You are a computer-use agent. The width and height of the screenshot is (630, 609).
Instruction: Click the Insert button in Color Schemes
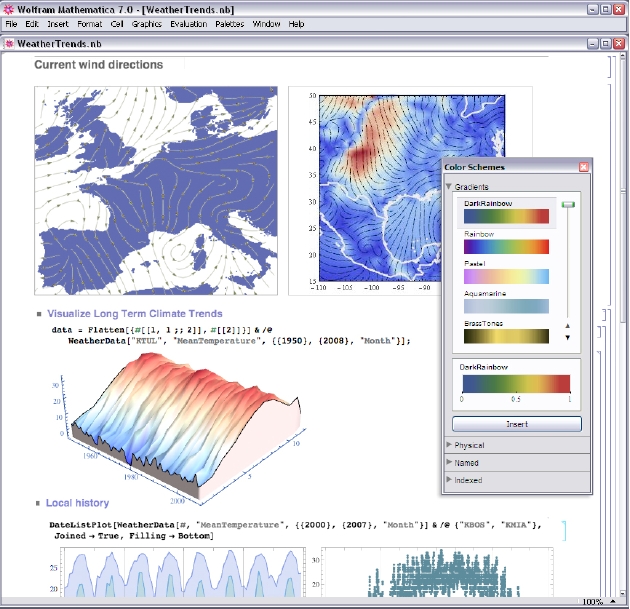tap(517, 424)
